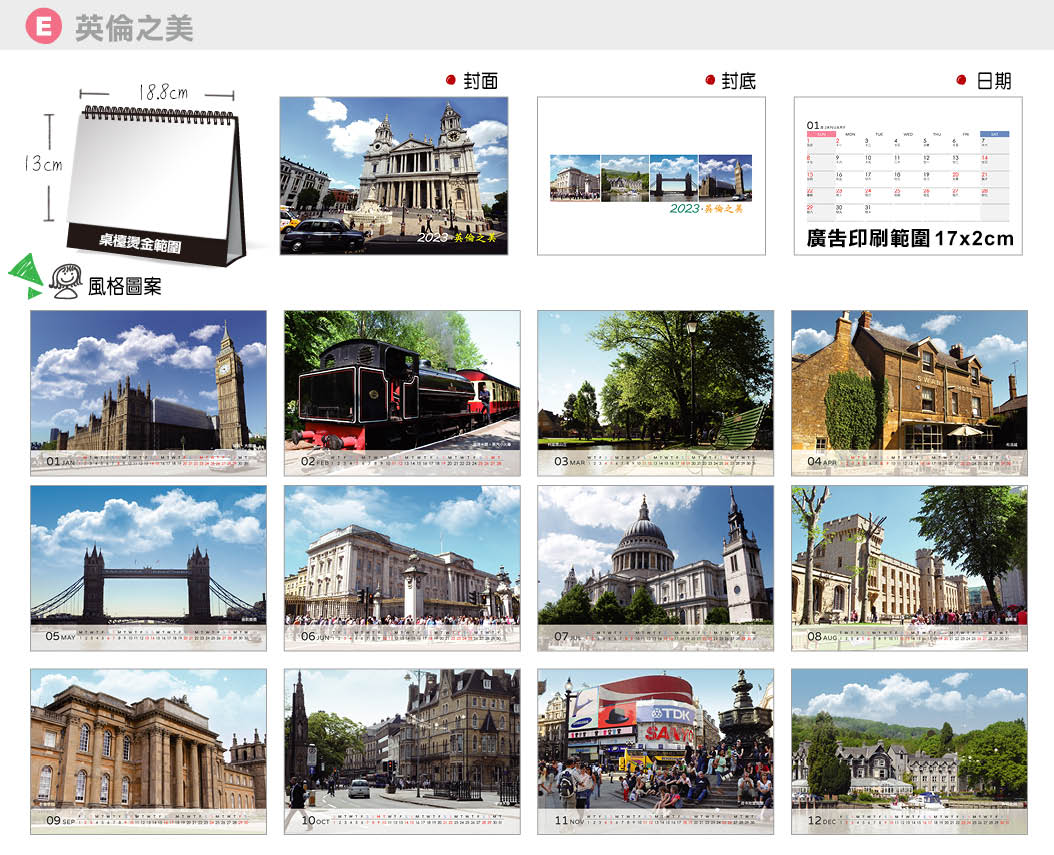1054x855 pixels.
Task: View the December lakeside manor calendar page
Action: [909, 750]
